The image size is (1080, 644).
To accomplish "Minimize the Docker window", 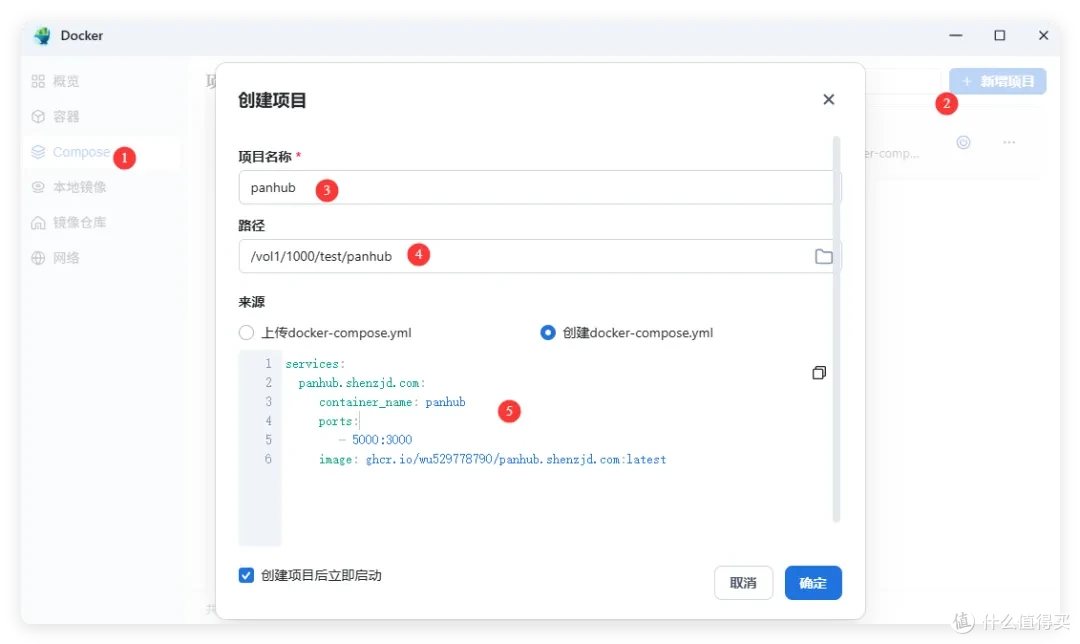I will click(955, 35).
